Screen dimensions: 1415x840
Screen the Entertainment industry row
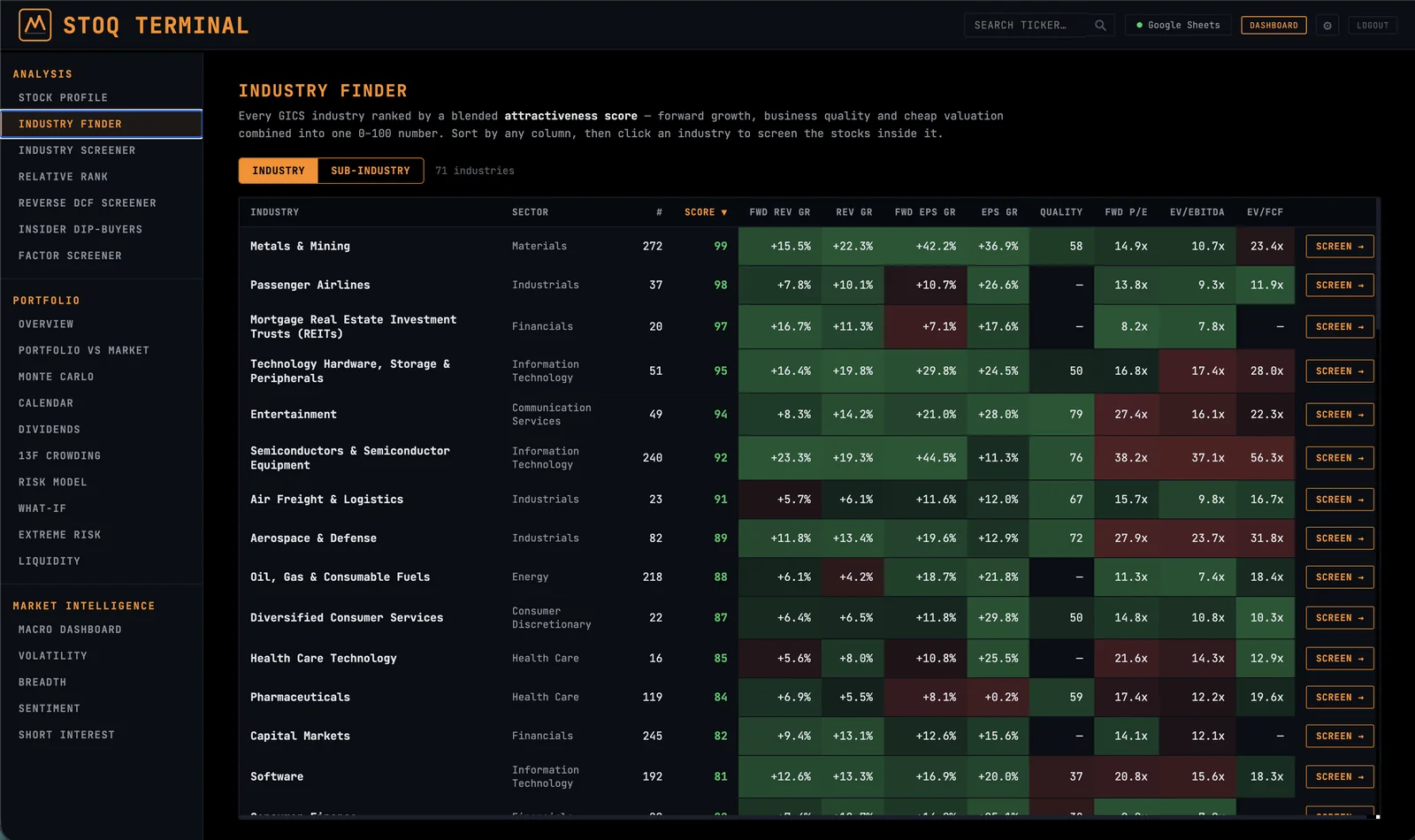[x=1339, y=415]
